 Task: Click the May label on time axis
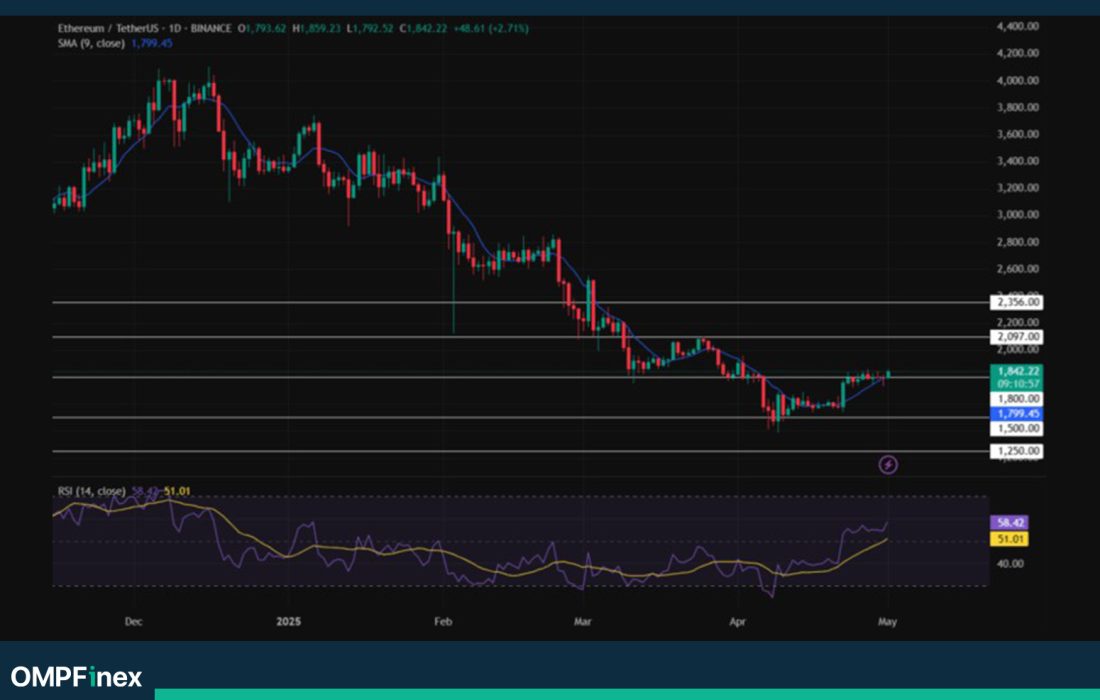pyautogui.click(x=888, y=621)
